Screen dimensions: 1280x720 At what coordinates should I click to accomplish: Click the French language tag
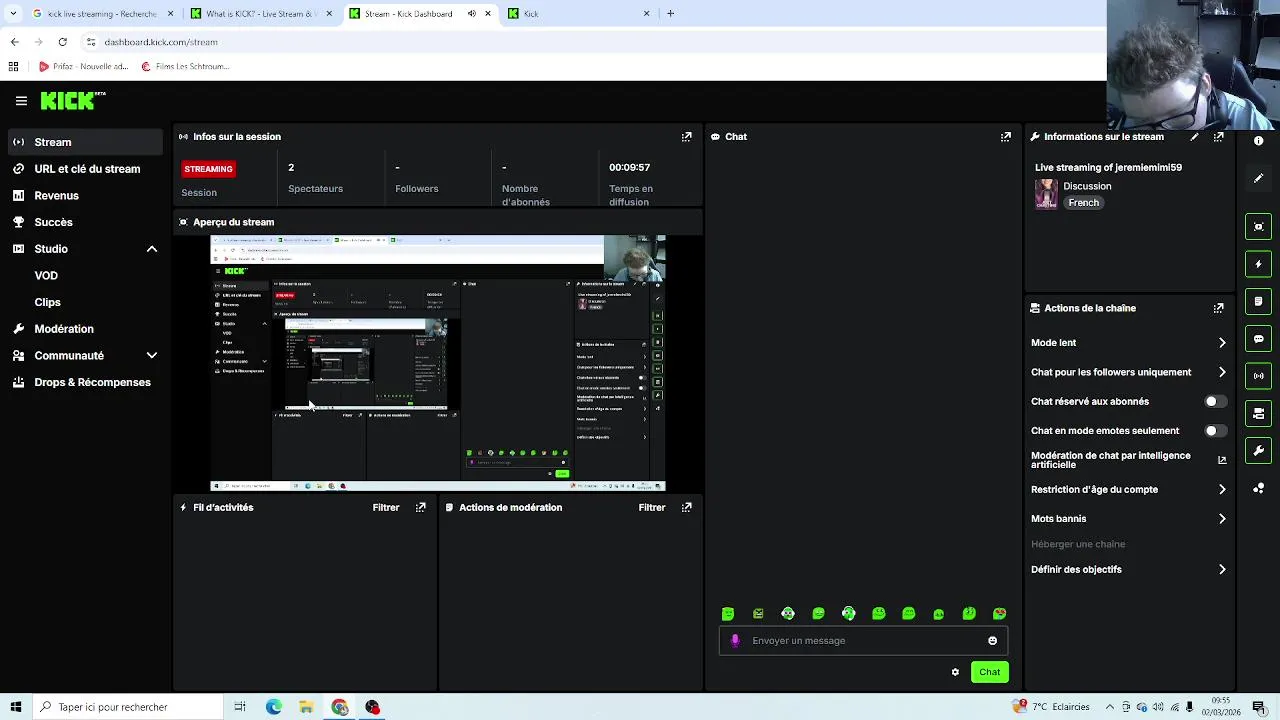pyautogui.click(x=1083, y=203)
